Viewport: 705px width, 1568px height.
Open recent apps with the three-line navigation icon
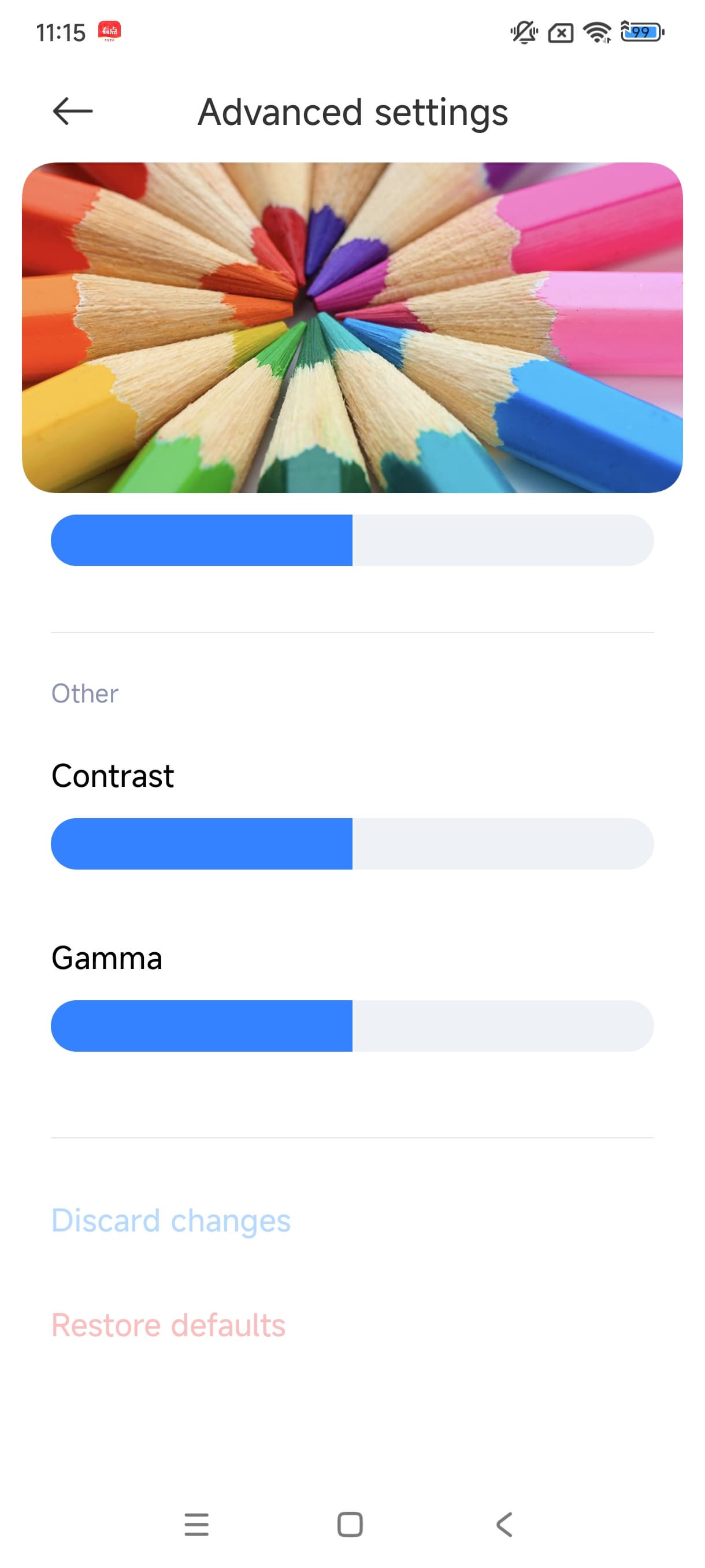[196, 1524]
